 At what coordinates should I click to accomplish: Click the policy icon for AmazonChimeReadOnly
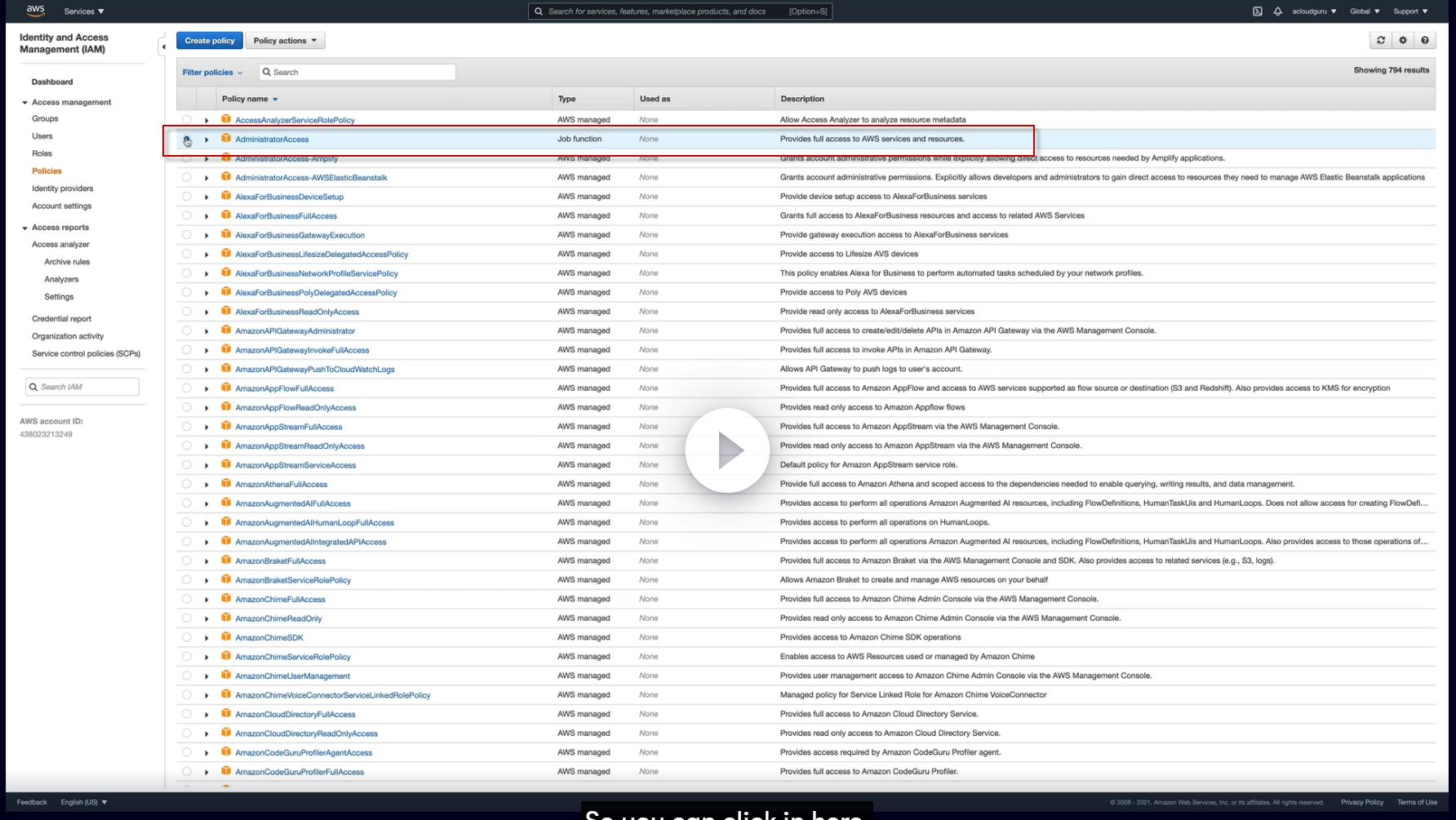[226, 618]
